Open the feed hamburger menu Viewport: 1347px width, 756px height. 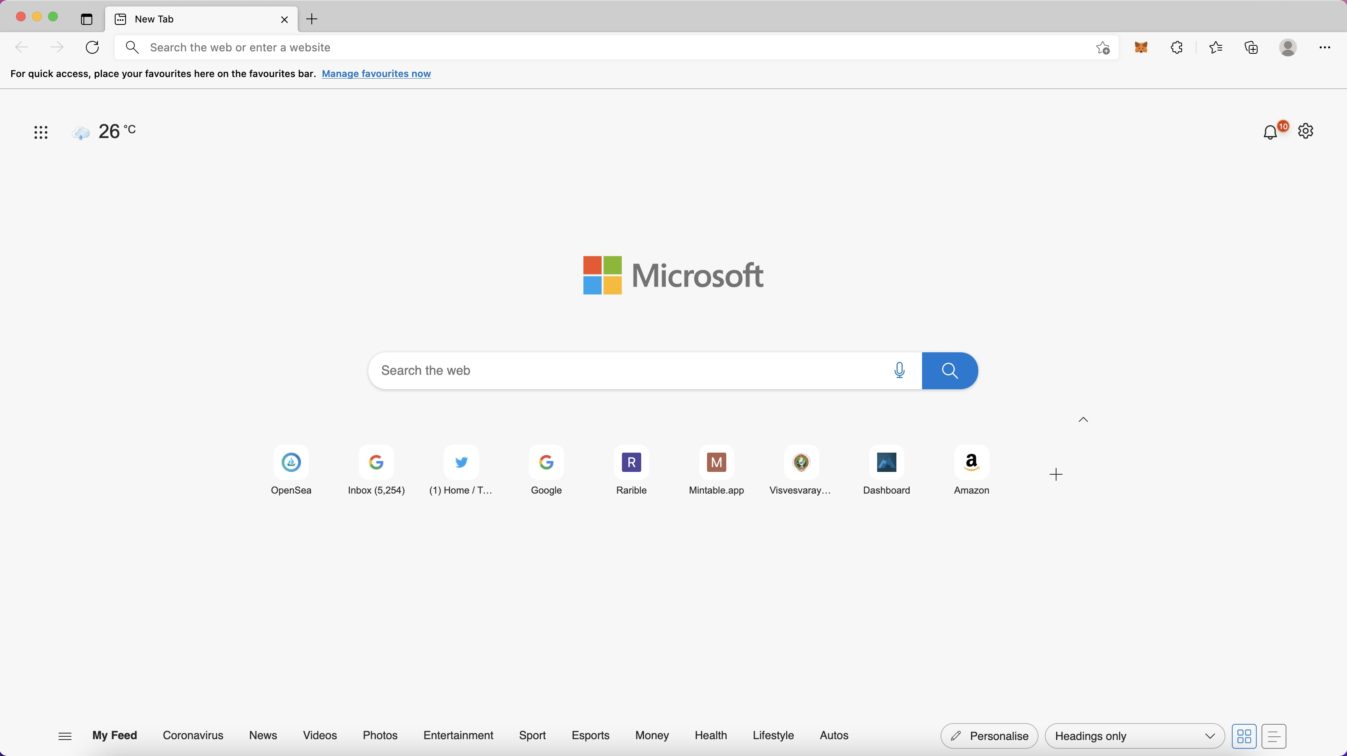65,735
